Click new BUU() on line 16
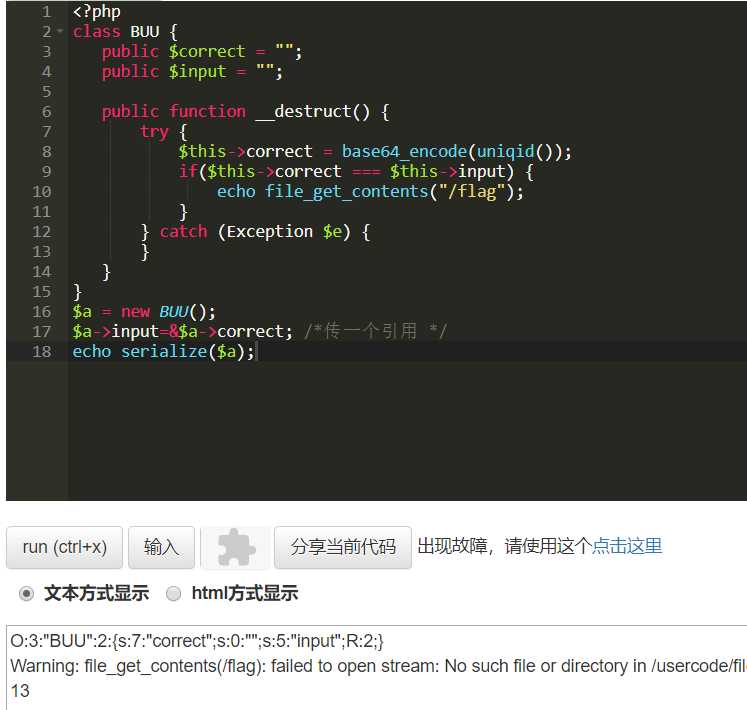 tap(169, 312)
